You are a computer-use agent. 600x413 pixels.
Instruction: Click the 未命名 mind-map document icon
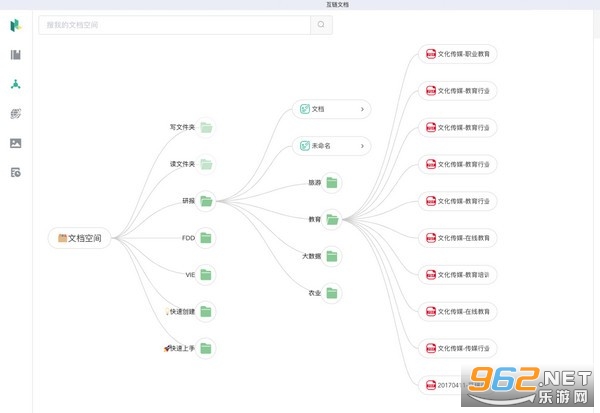coord(305,146)
